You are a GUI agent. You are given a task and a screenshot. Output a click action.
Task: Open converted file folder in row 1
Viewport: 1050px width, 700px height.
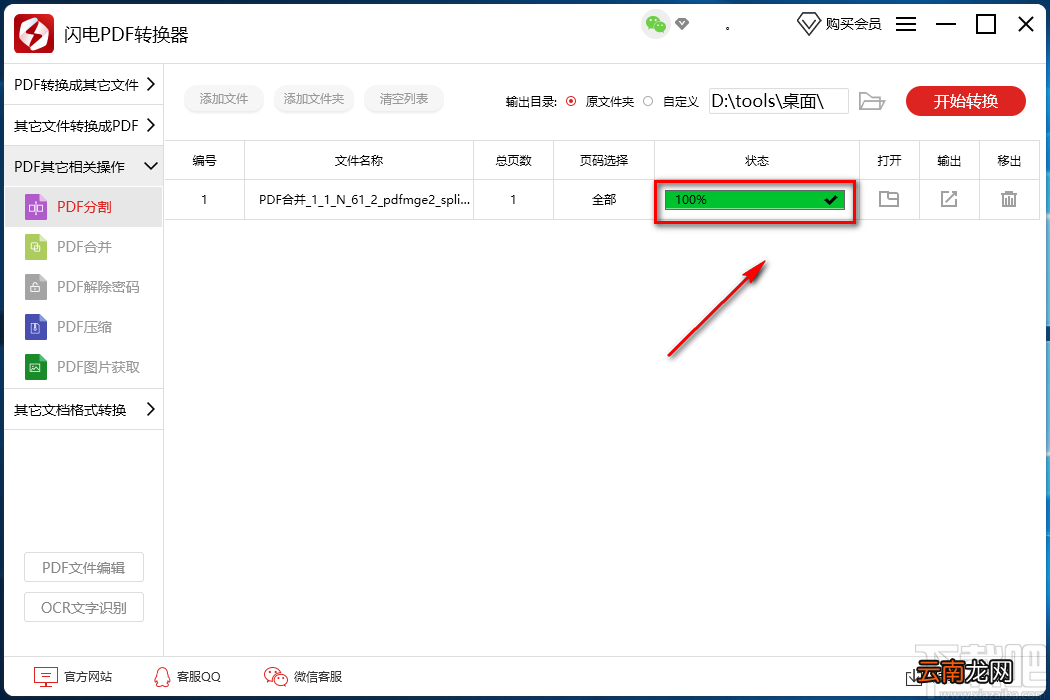point(889,199)
